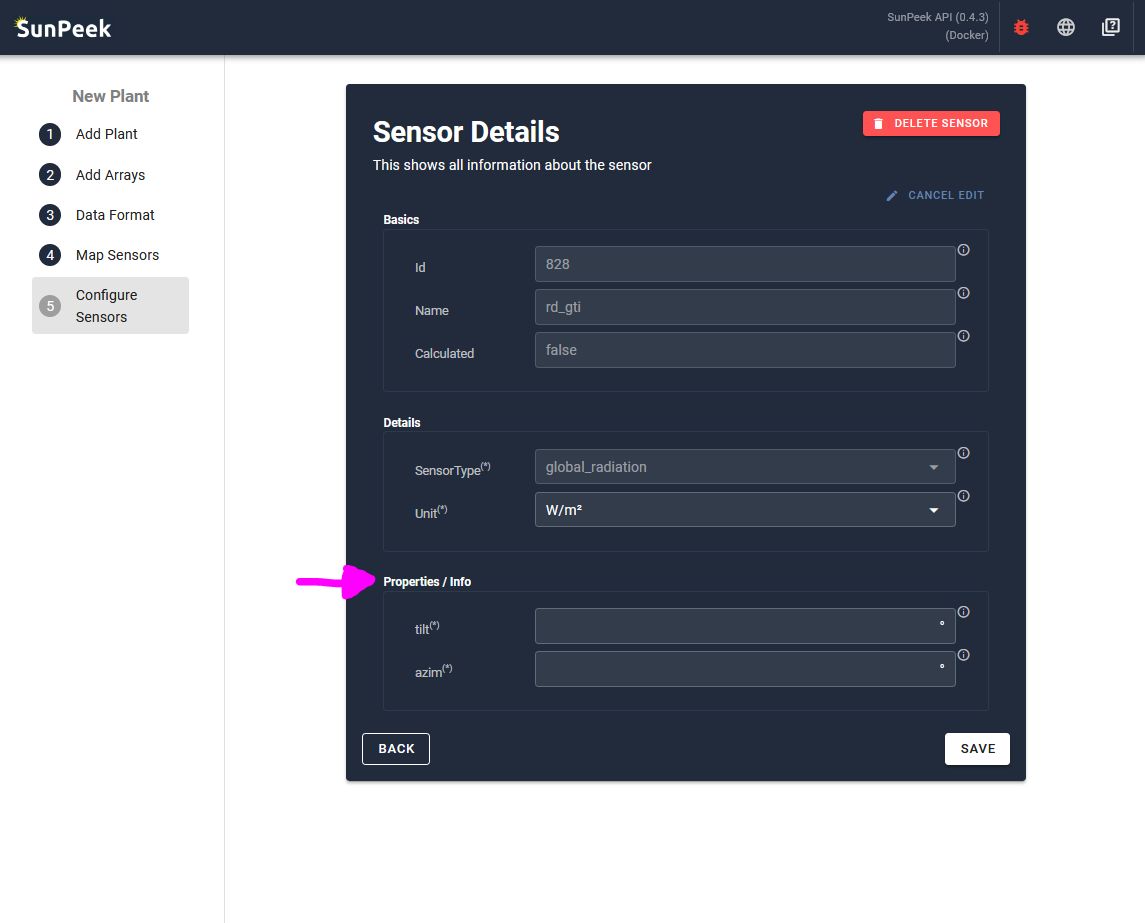Click the Sensor Details heading
This screenshot has width=1145, height=923.
466,132
